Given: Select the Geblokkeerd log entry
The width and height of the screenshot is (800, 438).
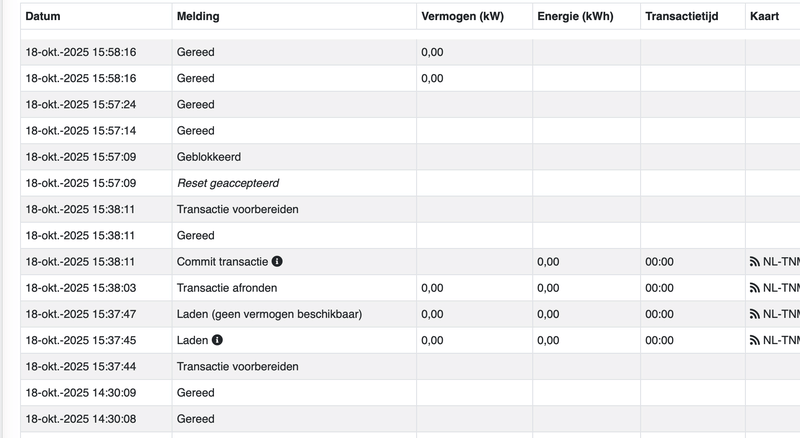Looking at the screenshot, I should pos(209,157).
